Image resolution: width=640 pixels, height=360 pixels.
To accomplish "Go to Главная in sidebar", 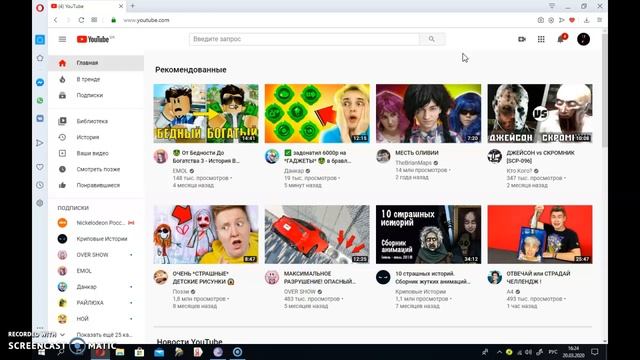I will tap(96, 63).
